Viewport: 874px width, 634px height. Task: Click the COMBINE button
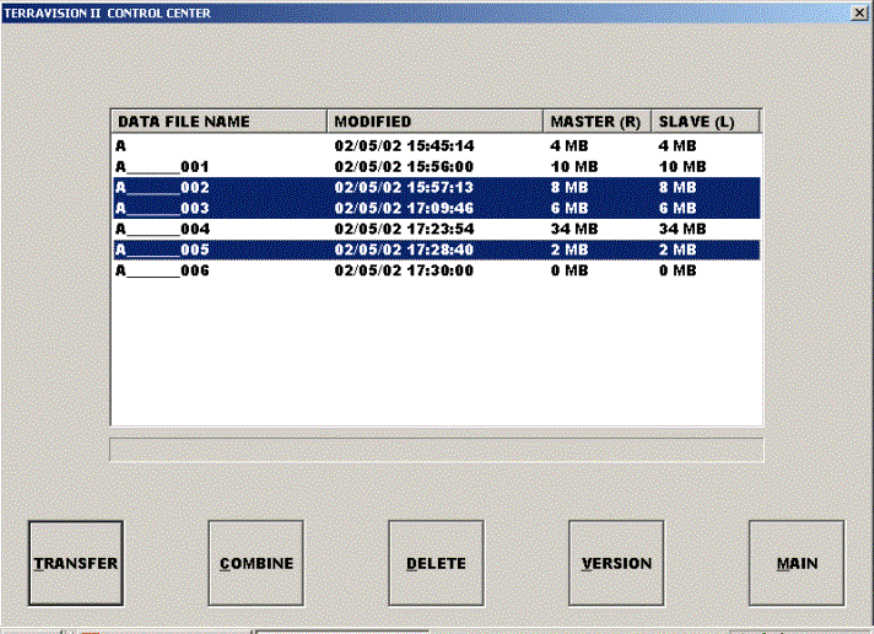coord(256,563)
